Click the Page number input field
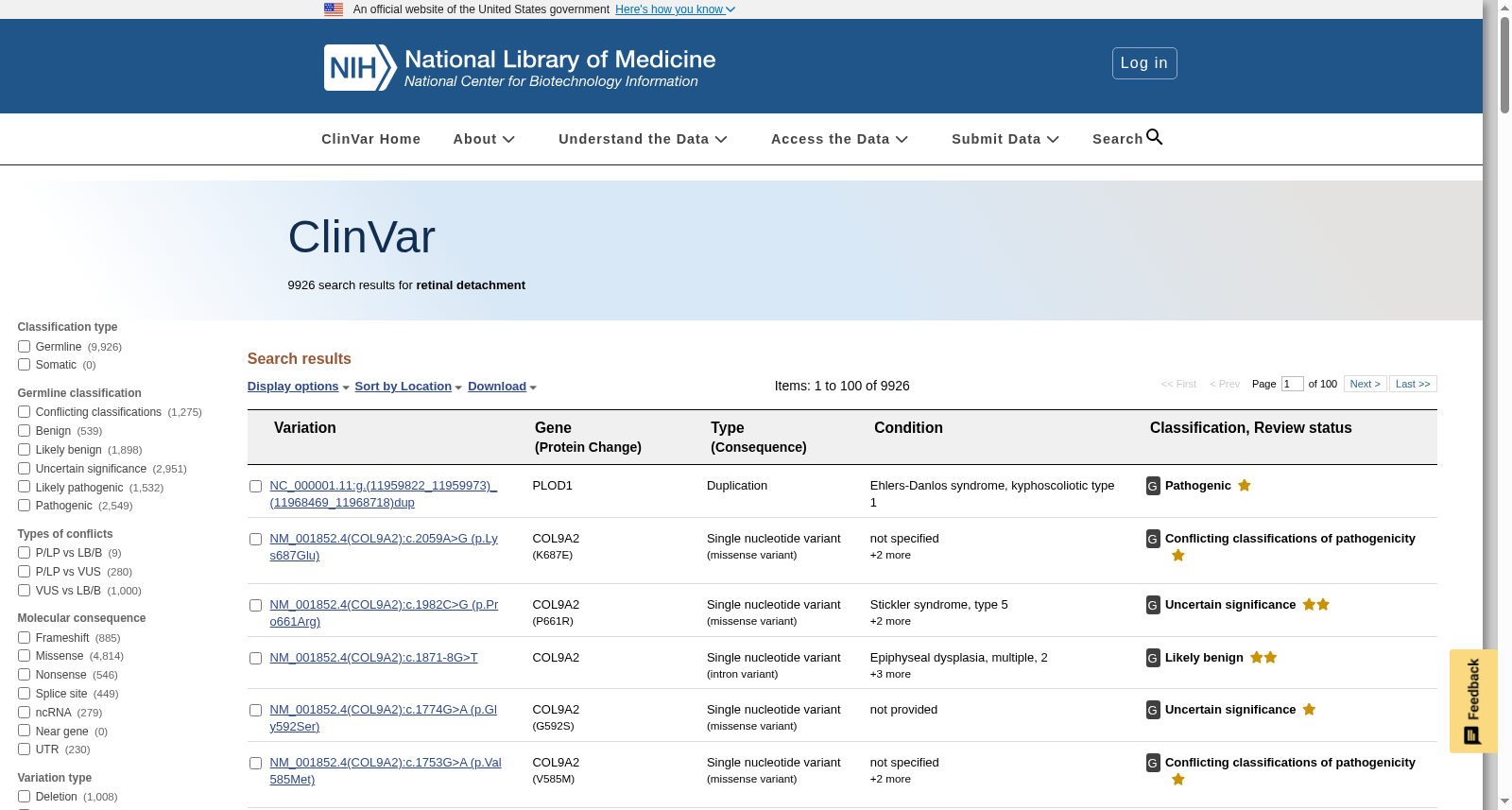1512x810 pixels. tap(1293, 384)
